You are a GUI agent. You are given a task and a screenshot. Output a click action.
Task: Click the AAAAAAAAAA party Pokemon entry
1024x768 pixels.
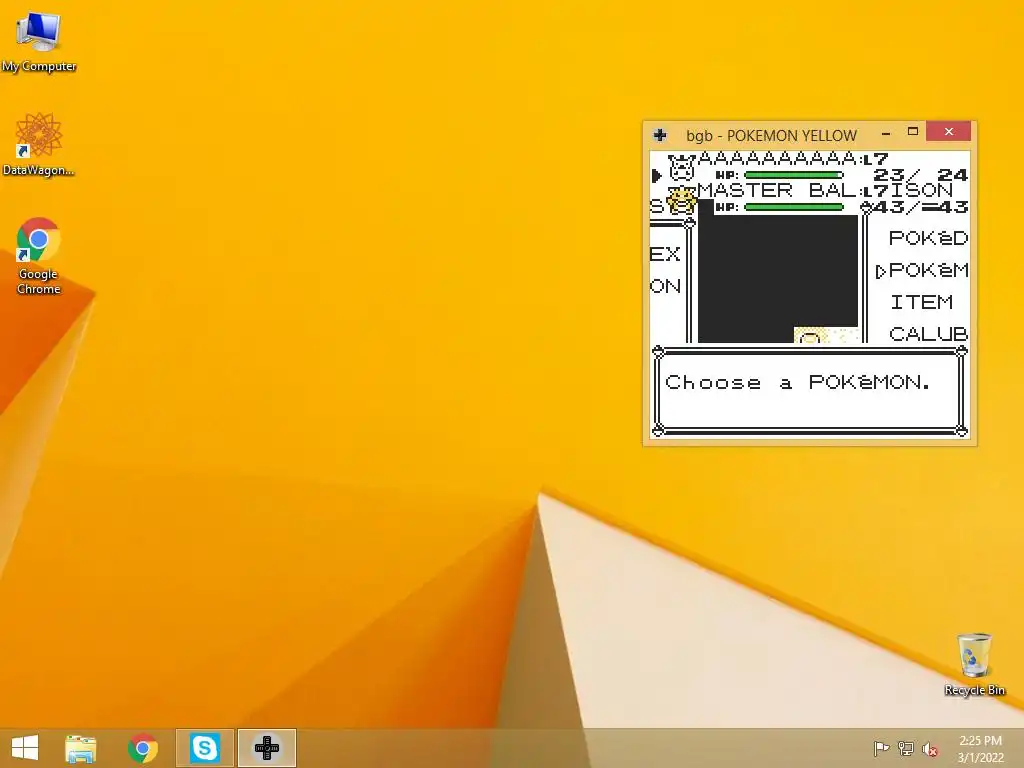pyautogui.click(x=810, y=167)
